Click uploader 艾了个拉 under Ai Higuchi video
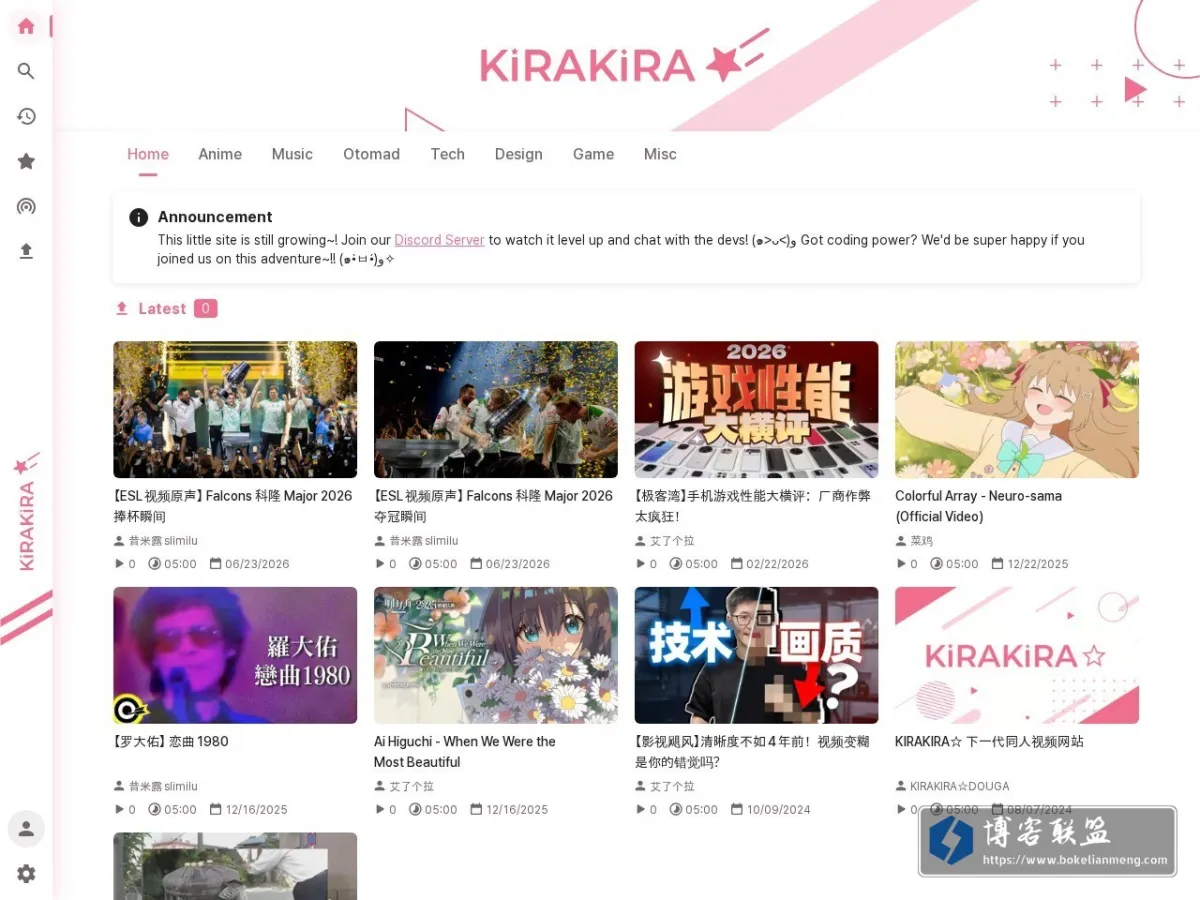Screen dimensions: 1200x900 tap(411, 787)
